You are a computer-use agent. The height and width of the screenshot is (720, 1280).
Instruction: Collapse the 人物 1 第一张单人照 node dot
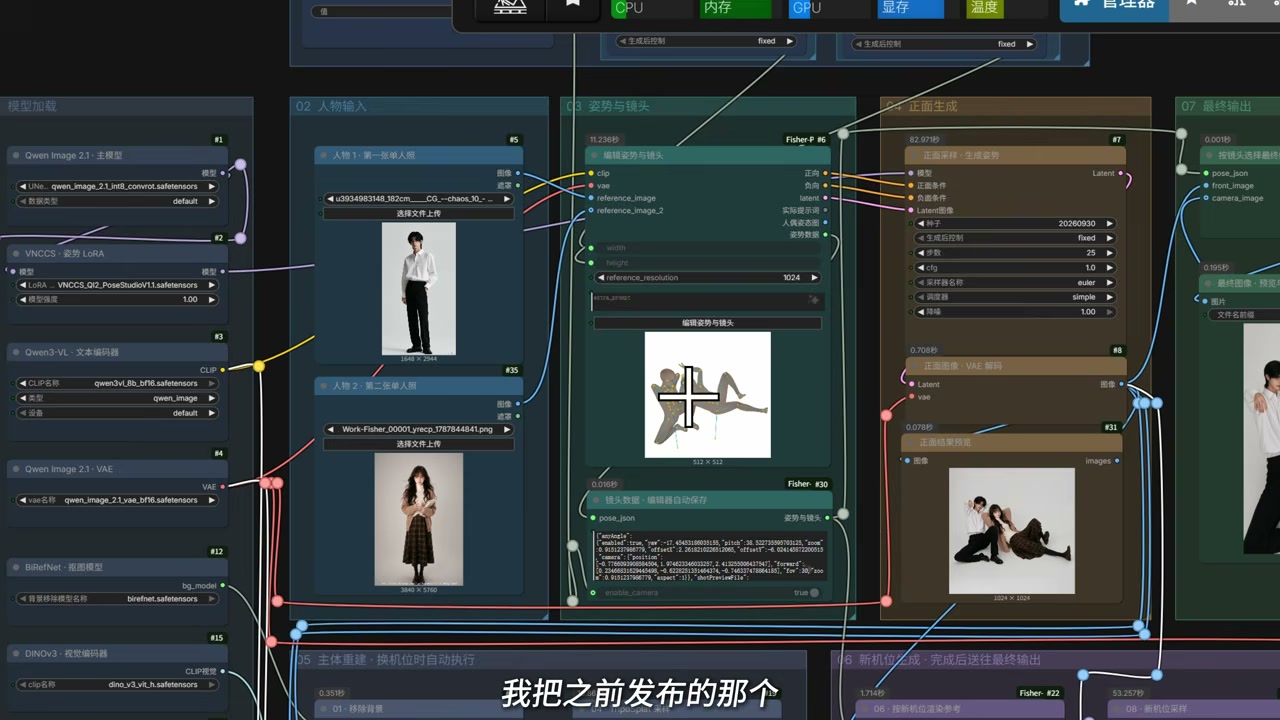(x=324, y=156)
